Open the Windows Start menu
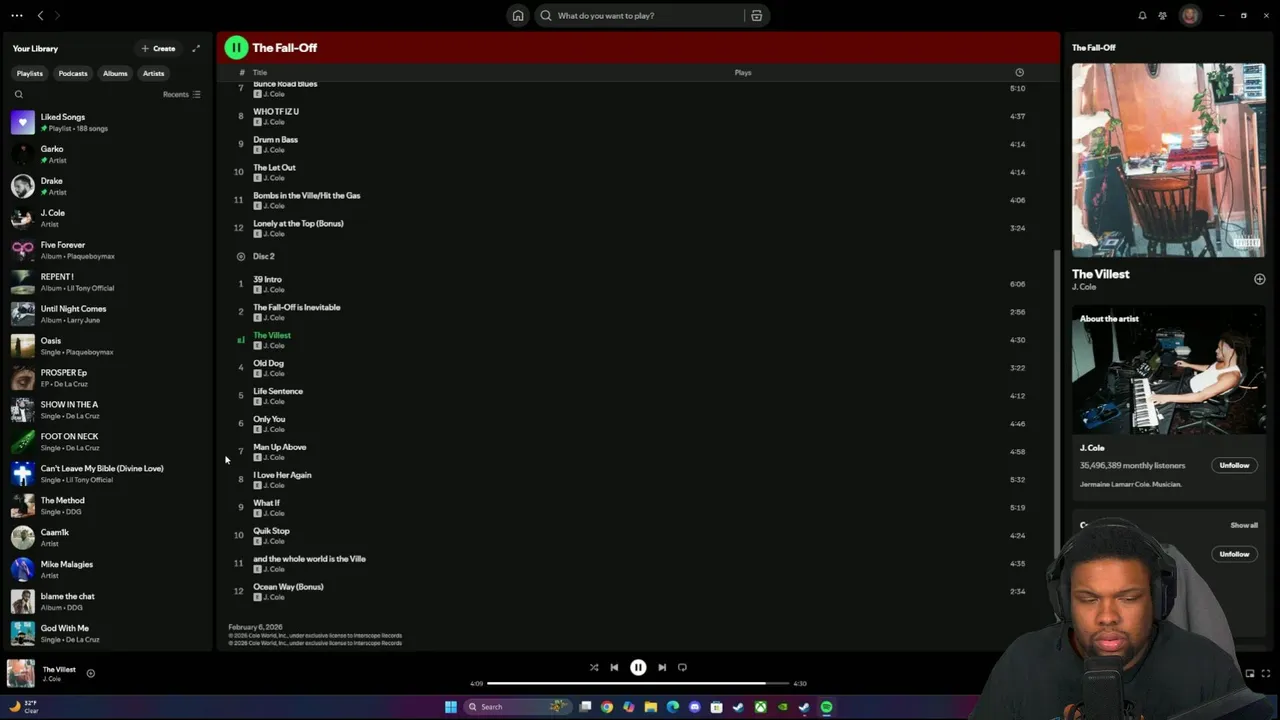The image size is (1280, 720). (451, 707)
